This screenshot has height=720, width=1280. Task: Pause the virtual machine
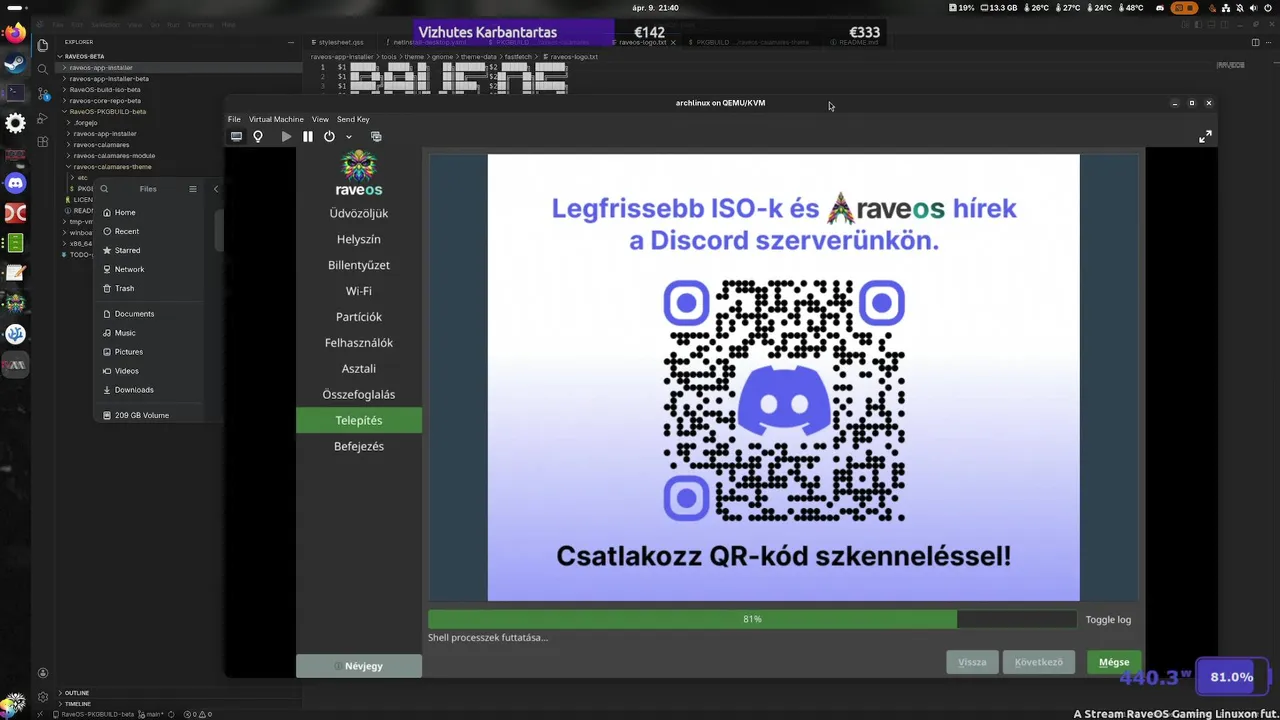click(308, 136)
